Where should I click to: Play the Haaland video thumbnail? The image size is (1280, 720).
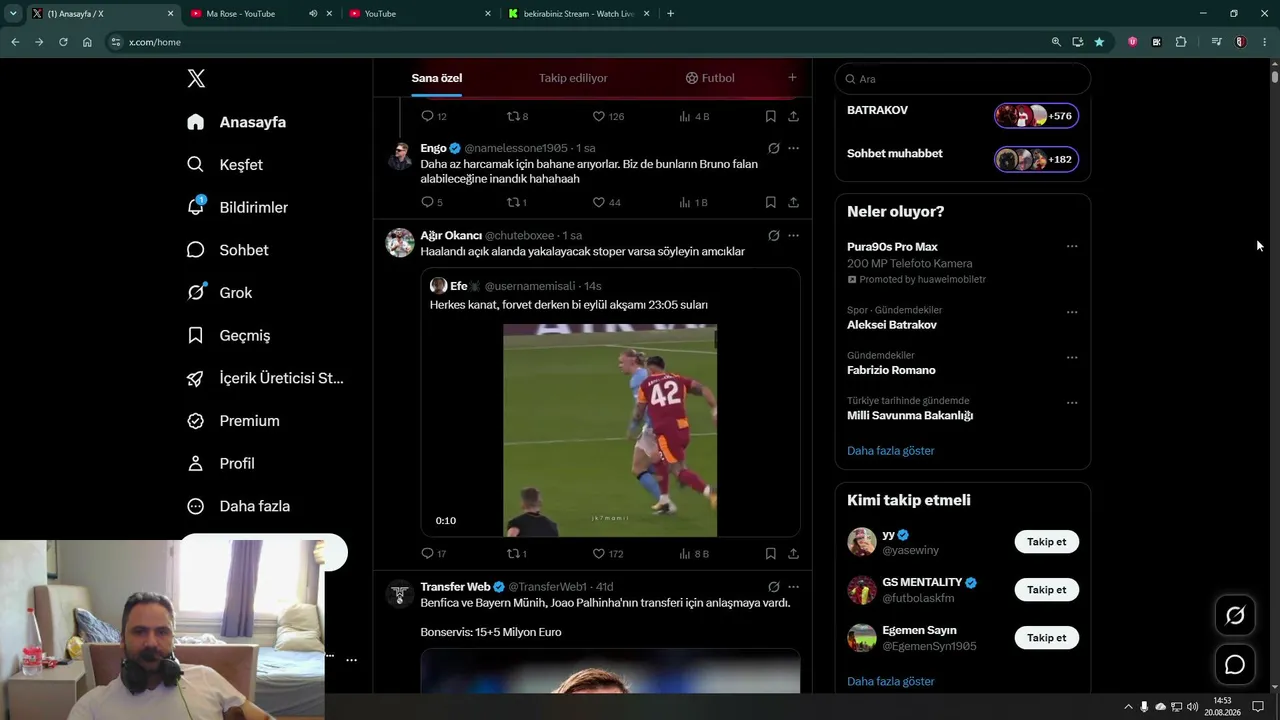click(610, 430)
